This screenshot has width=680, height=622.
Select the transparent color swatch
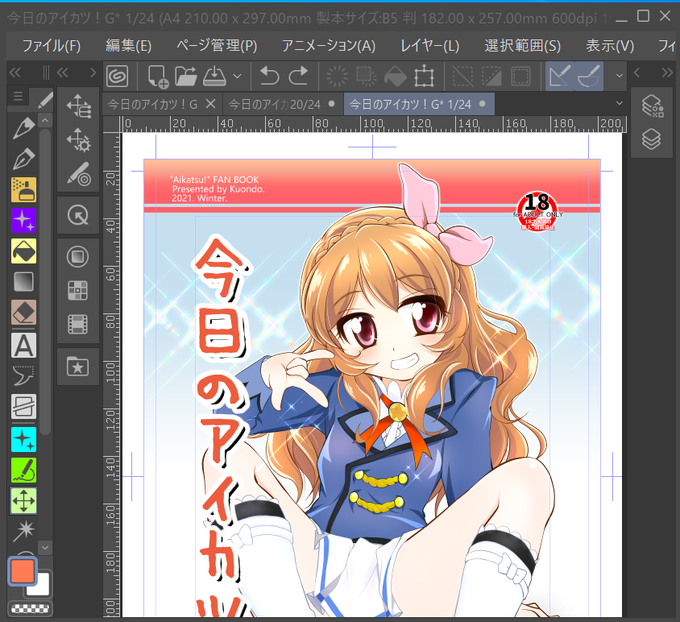pyautogui.click(x=30, y=608)
